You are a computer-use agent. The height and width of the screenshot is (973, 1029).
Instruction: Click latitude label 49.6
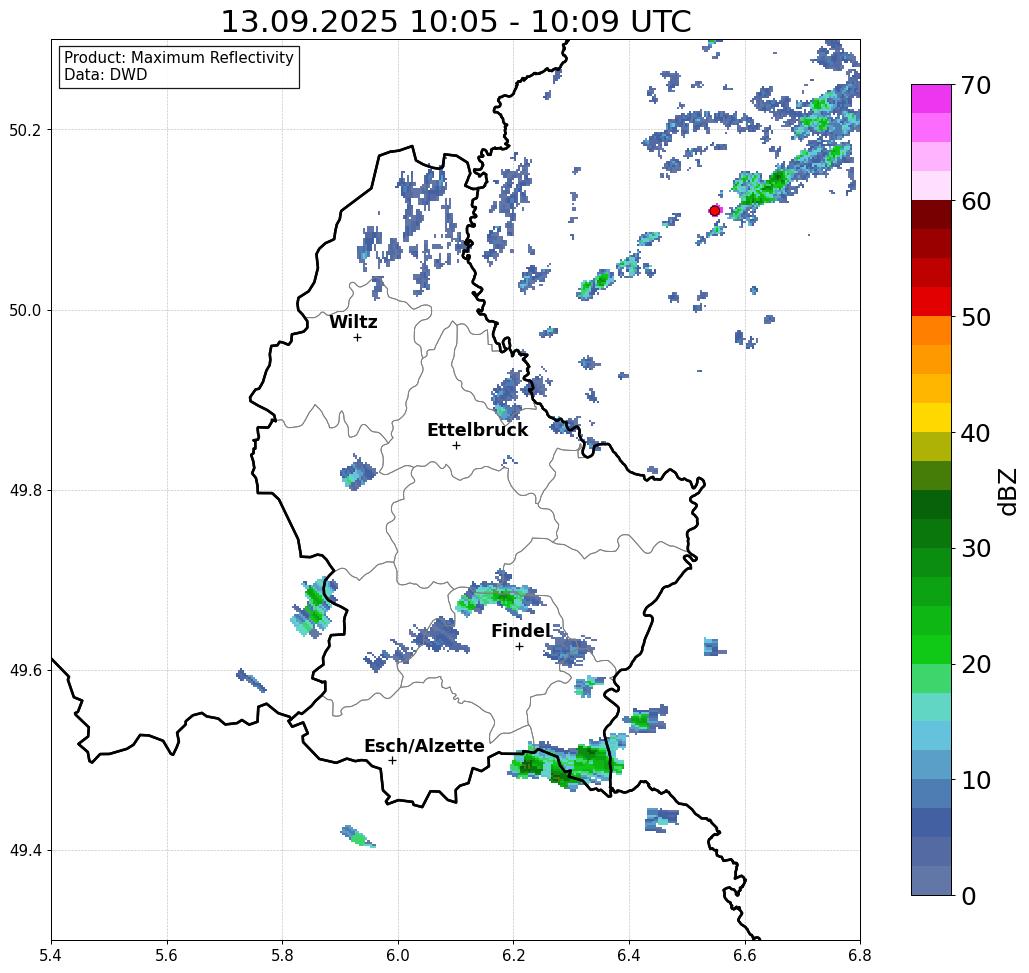(x=25, y=671)
